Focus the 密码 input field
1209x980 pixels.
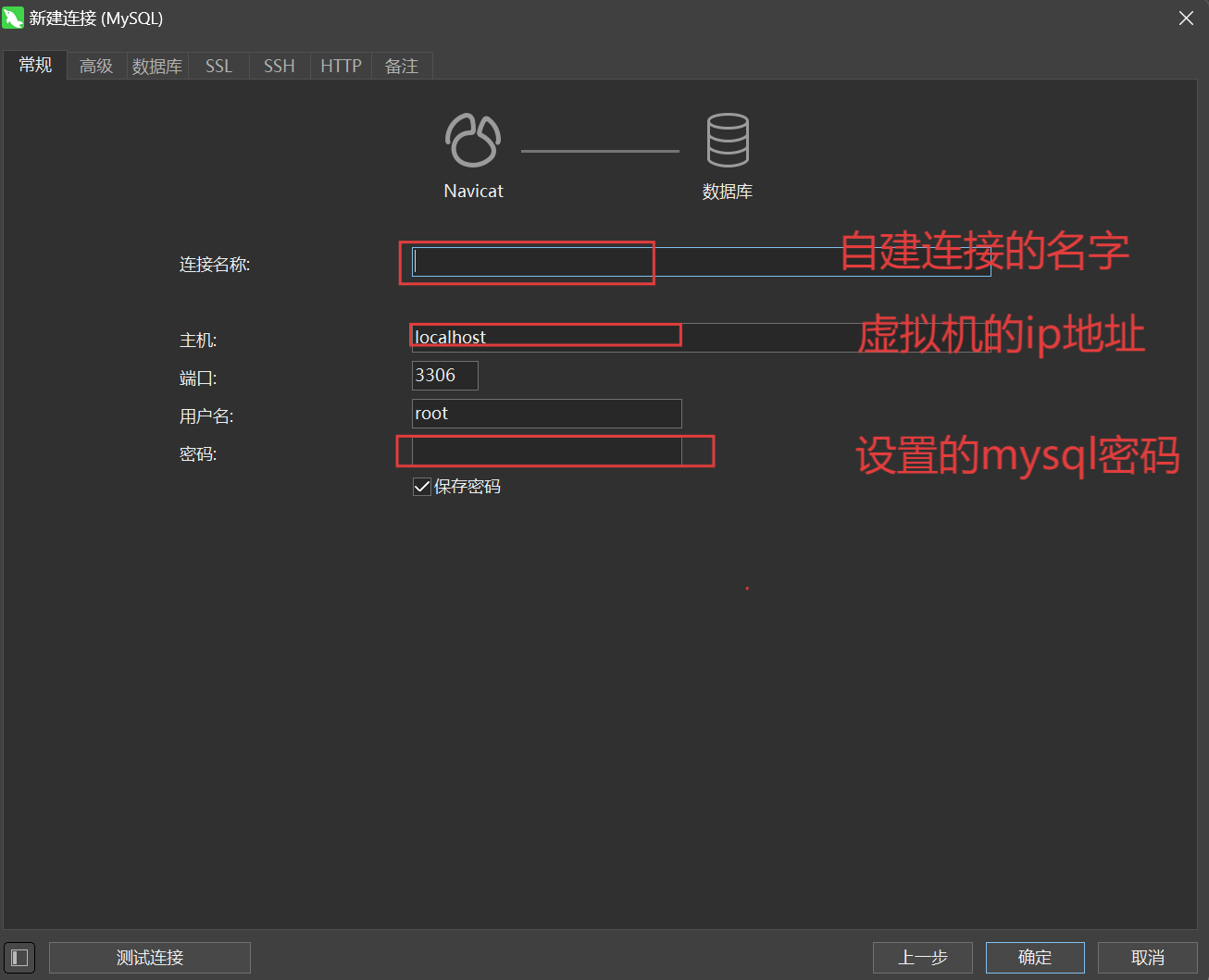click(x=546, y=451)
